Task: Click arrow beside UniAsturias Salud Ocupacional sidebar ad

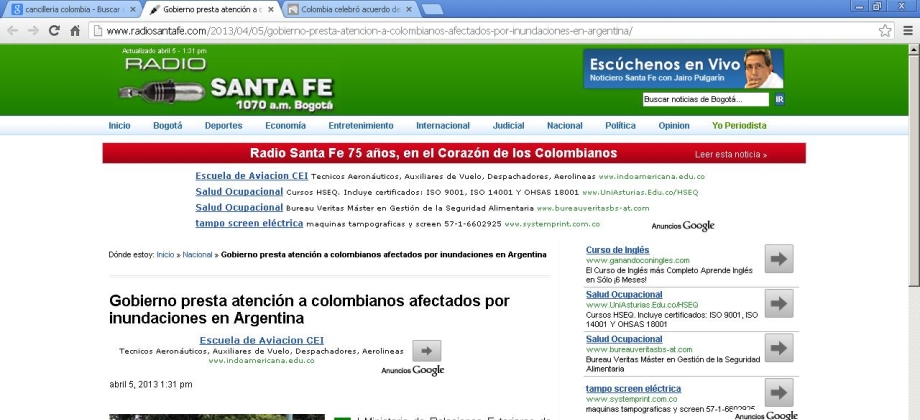Action: coord(779,303)
